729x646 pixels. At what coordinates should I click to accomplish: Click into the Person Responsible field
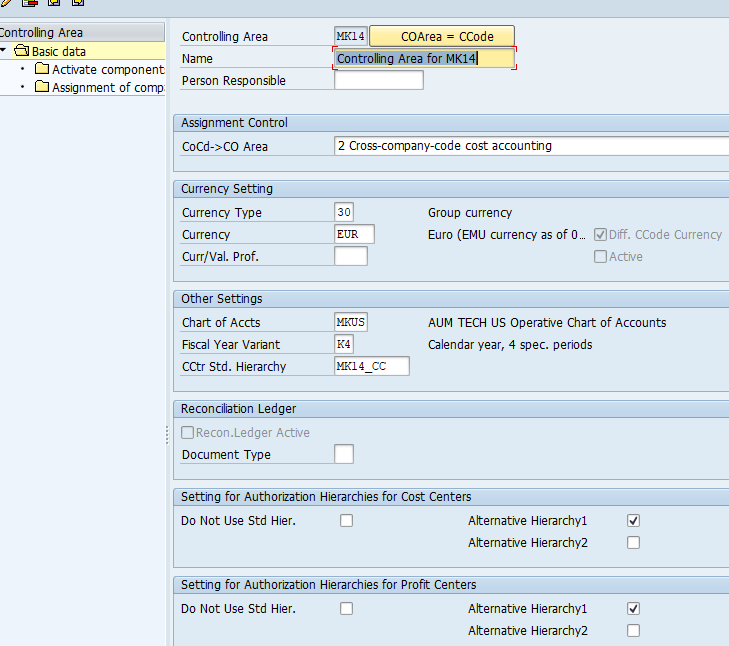coord(378,81)
